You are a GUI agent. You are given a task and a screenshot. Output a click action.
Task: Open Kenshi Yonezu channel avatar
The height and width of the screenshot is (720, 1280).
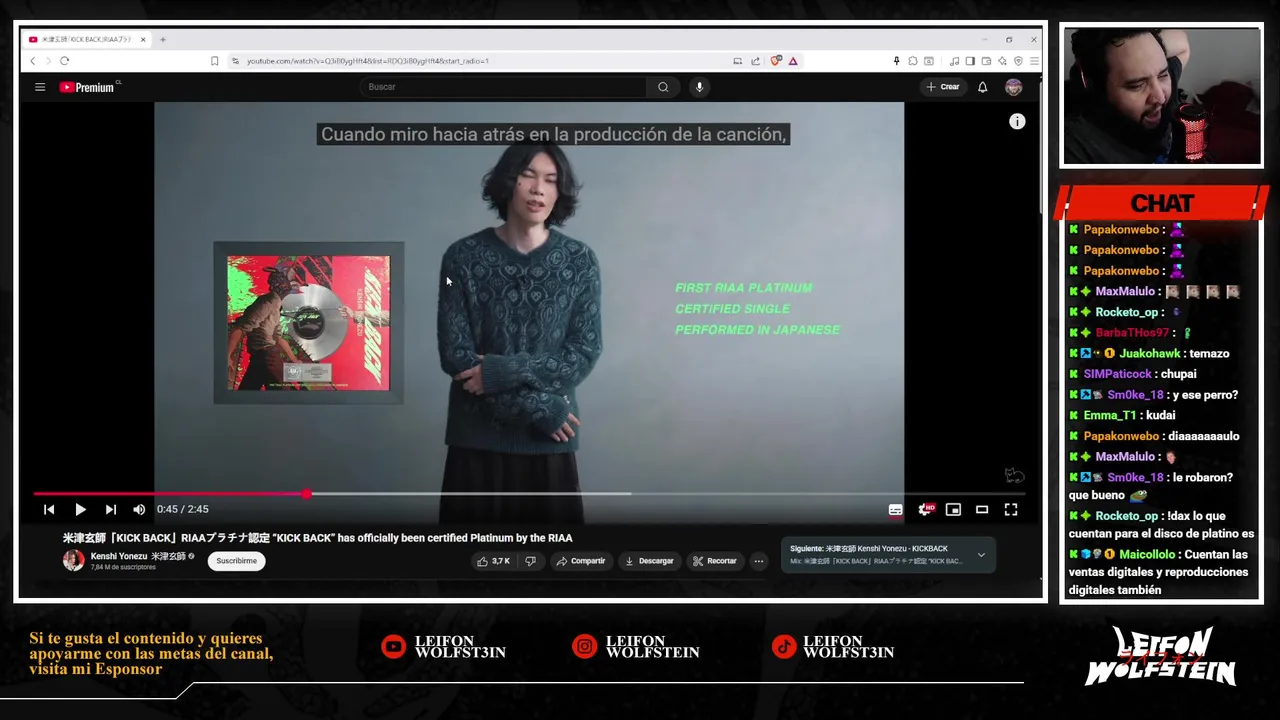(74, 561)
